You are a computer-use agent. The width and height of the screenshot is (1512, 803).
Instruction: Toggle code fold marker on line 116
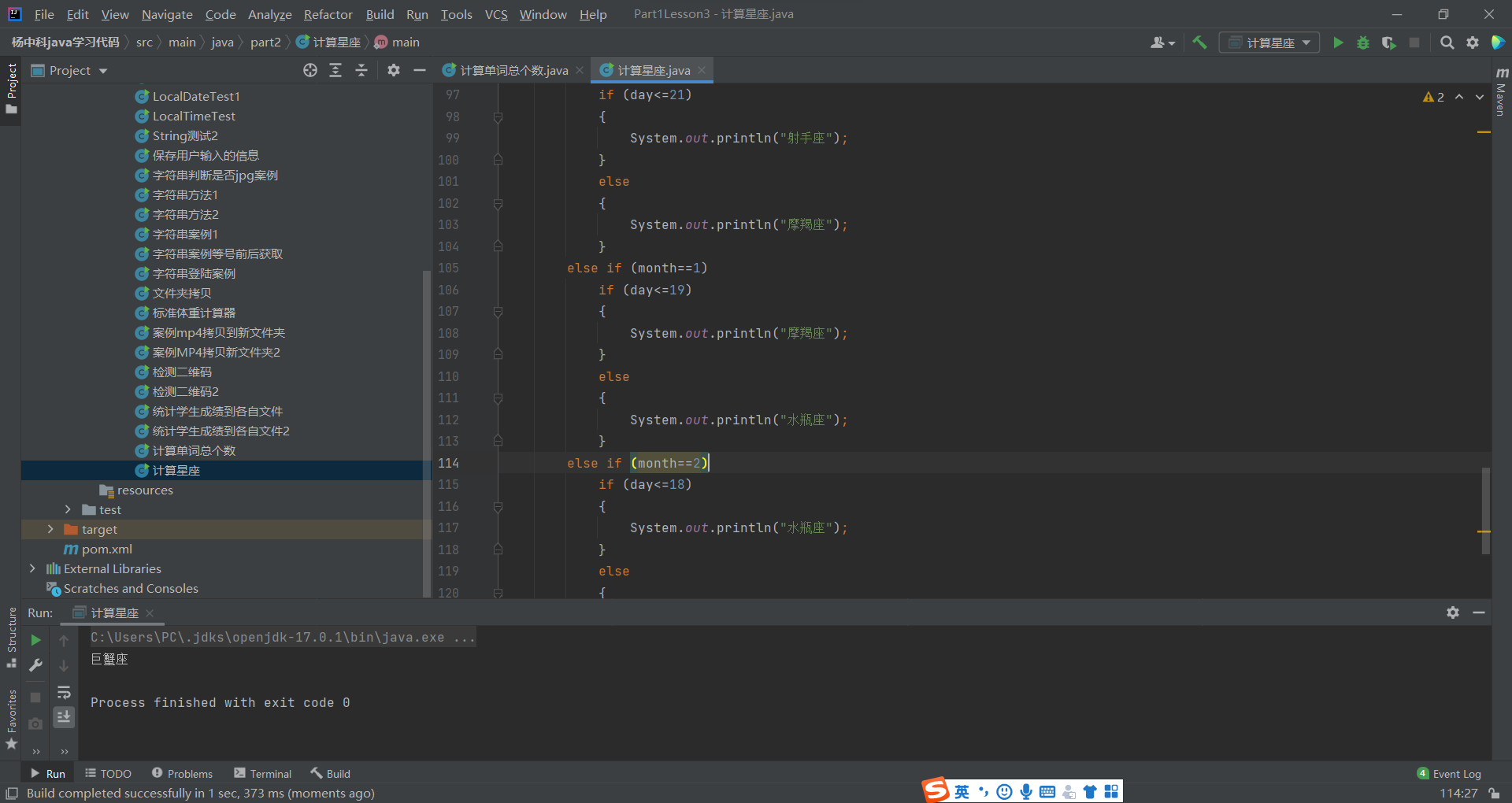click(x=498, y=507)
